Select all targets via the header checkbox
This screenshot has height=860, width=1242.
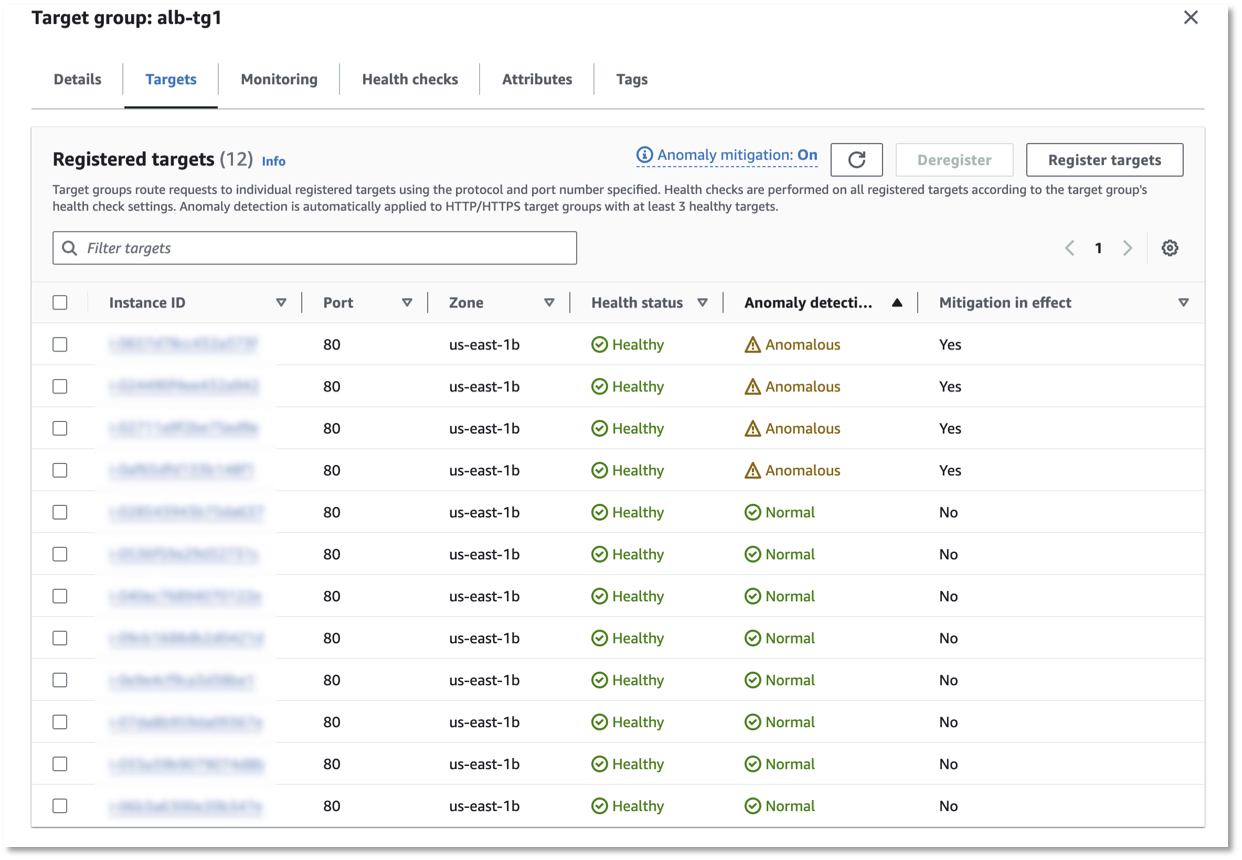pos(60,302)
